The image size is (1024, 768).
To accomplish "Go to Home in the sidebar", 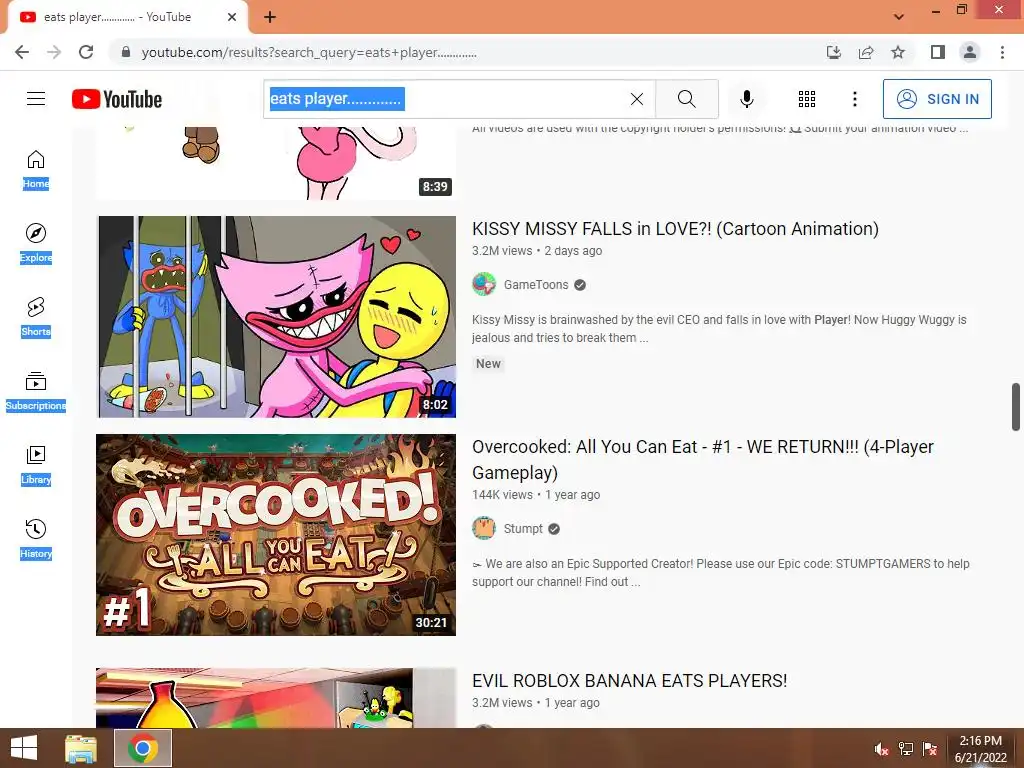I will pos(36,169).
